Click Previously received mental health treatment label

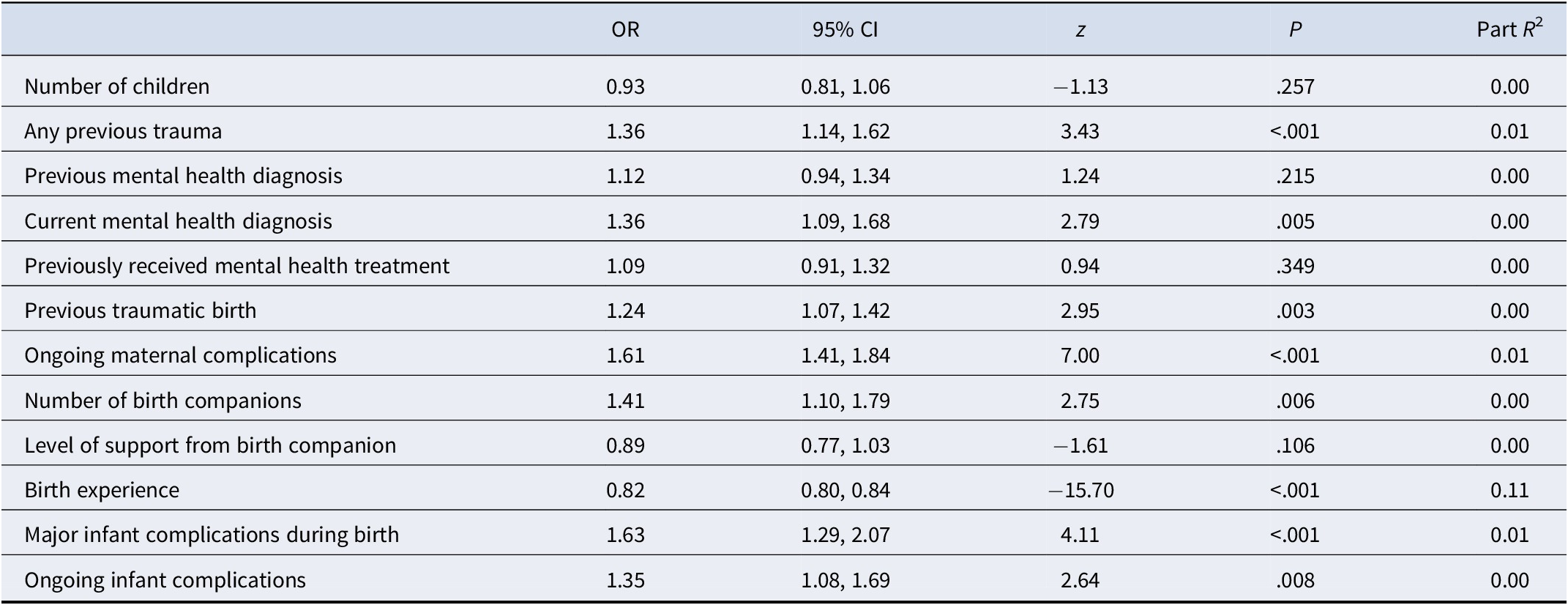click(x=236, y=266)
